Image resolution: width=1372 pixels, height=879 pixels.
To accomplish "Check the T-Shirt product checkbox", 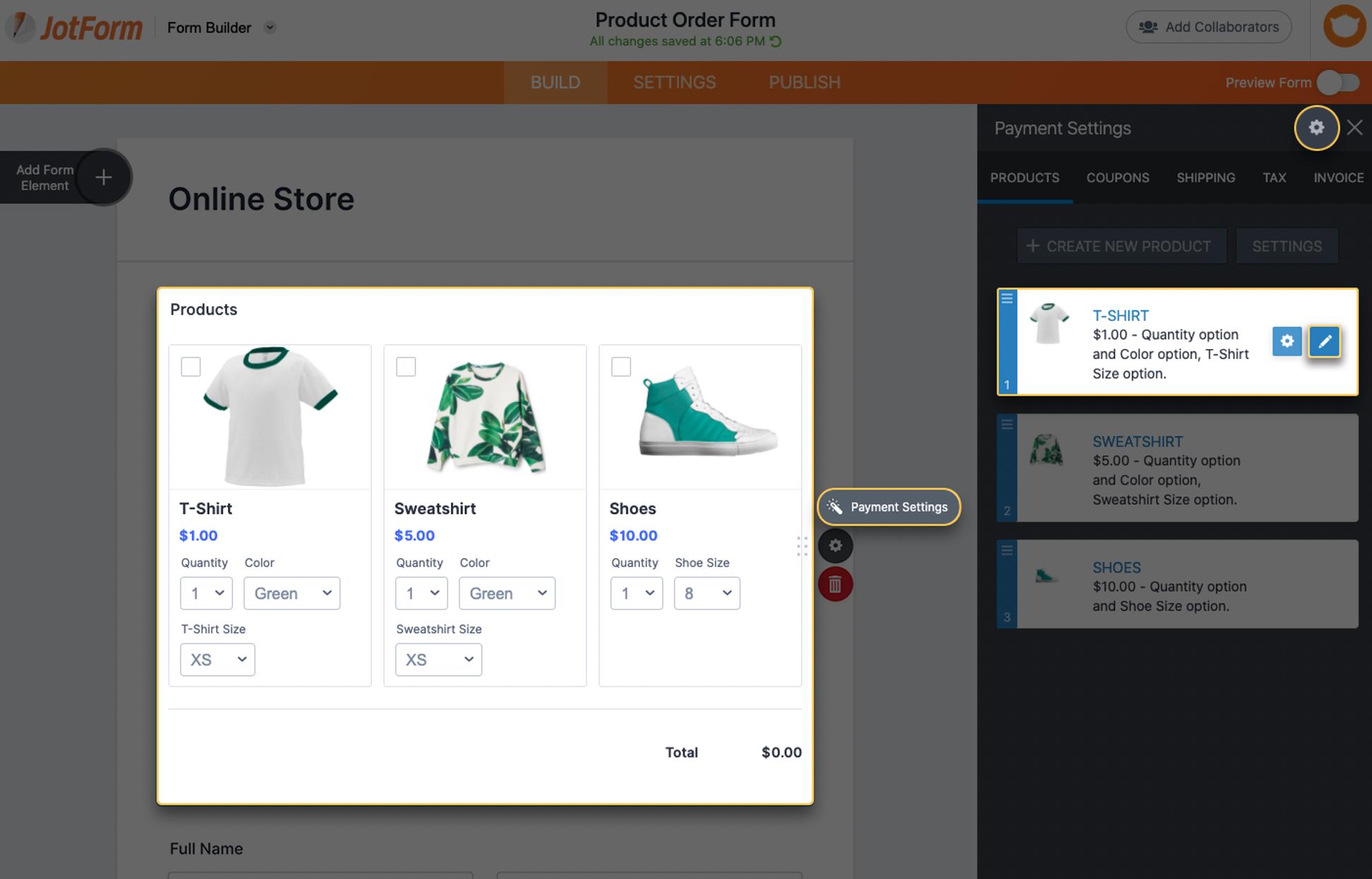I will click(191, 367).
